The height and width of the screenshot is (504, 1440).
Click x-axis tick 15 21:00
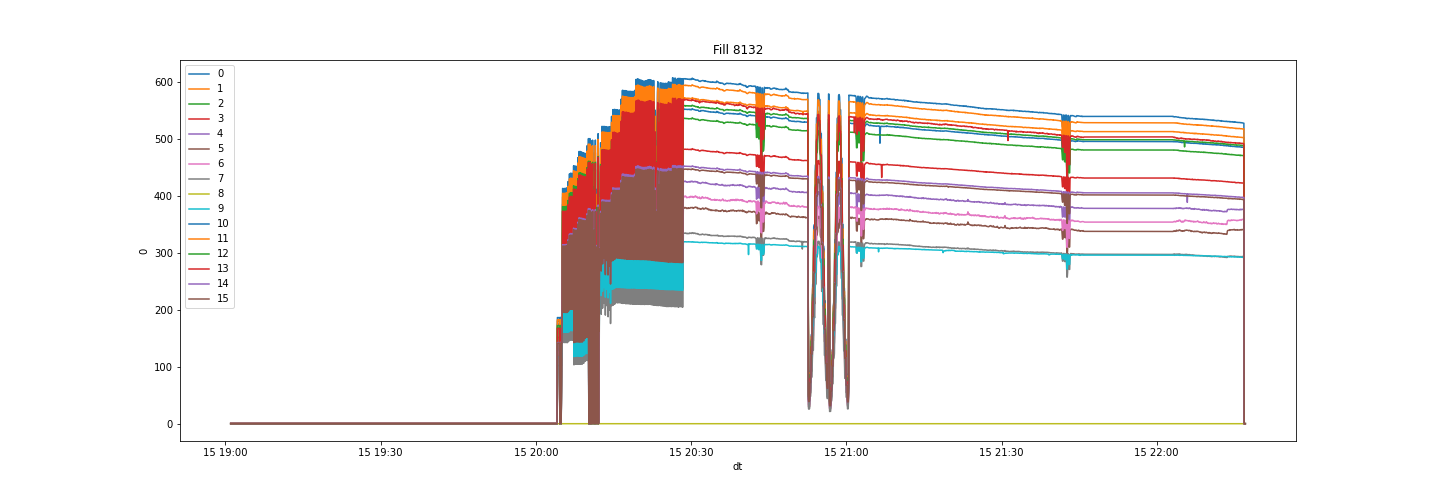click(x=846, y=452)
